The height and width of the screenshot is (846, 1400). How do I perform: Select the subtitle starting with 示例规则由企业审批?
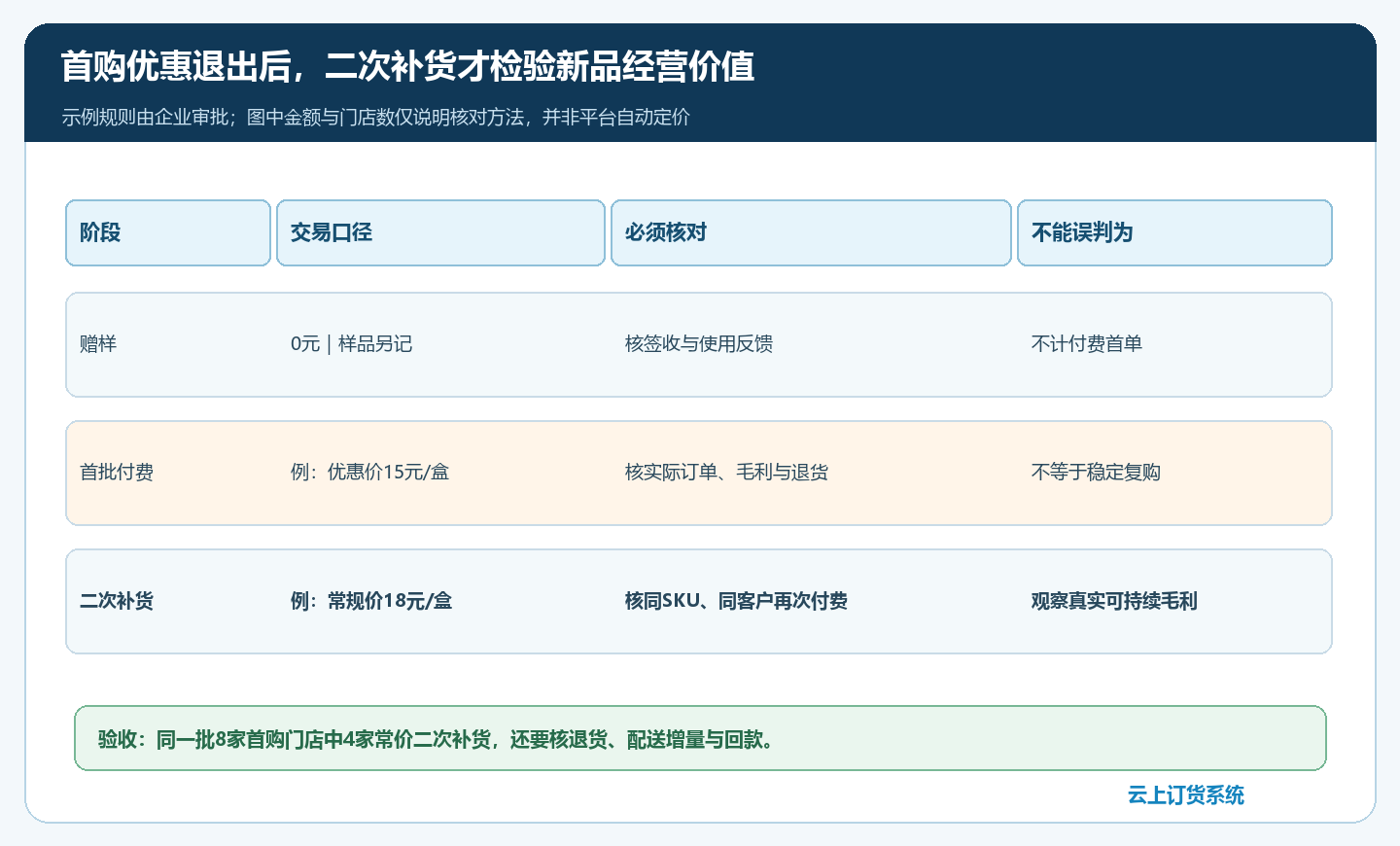pos(375,117)
